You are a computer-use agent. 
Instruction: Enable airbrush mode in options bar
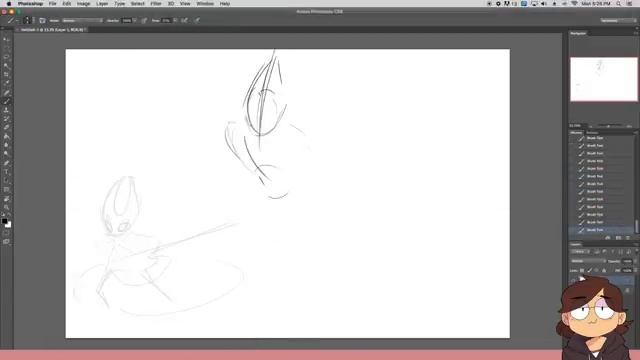185,20
